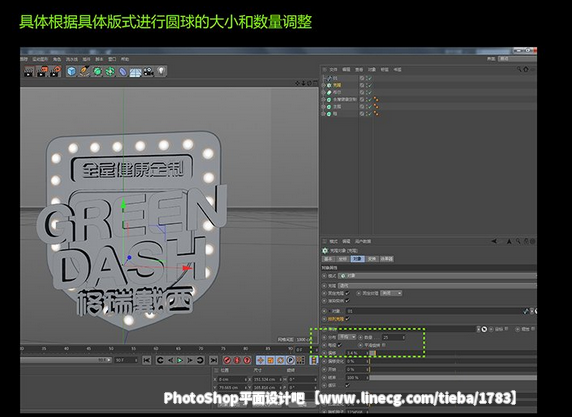Toggle green checkmark of the 克隆 object
The height and width of the screenshot is (417, 572).
coord(370,85)
